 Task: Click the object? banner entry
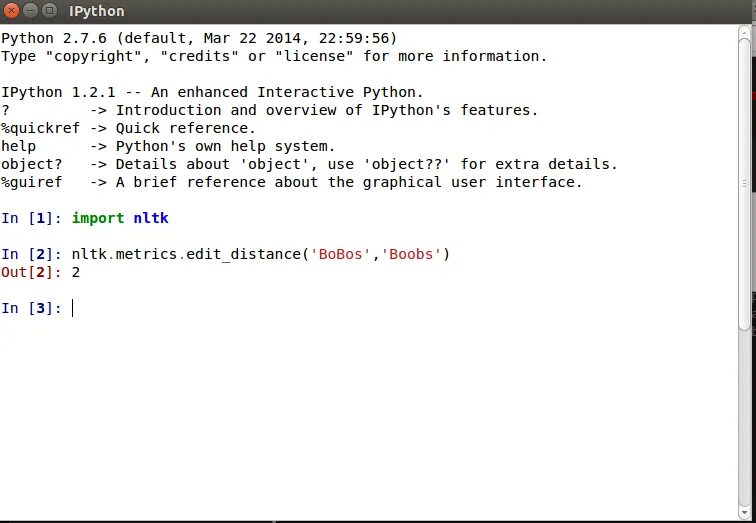[32, 164]
